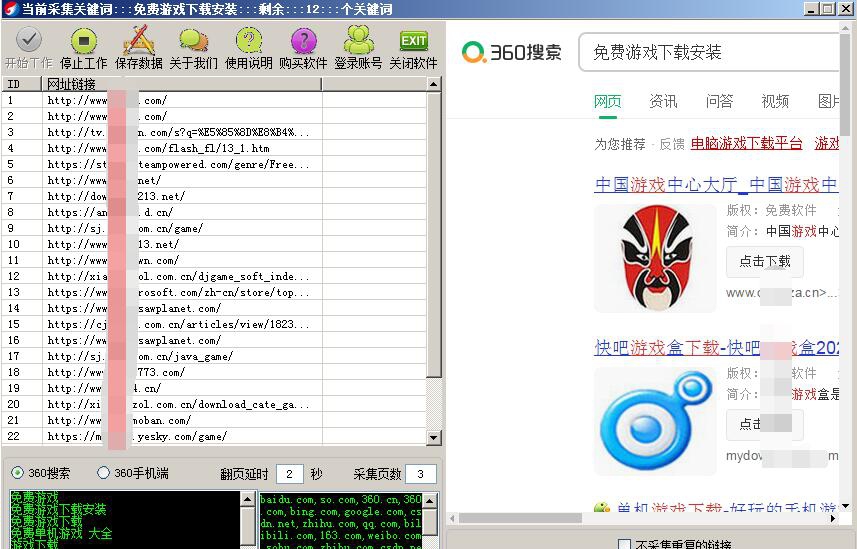
Task: Select row 22 with yesky.com/game/
Action: (214, 436)
